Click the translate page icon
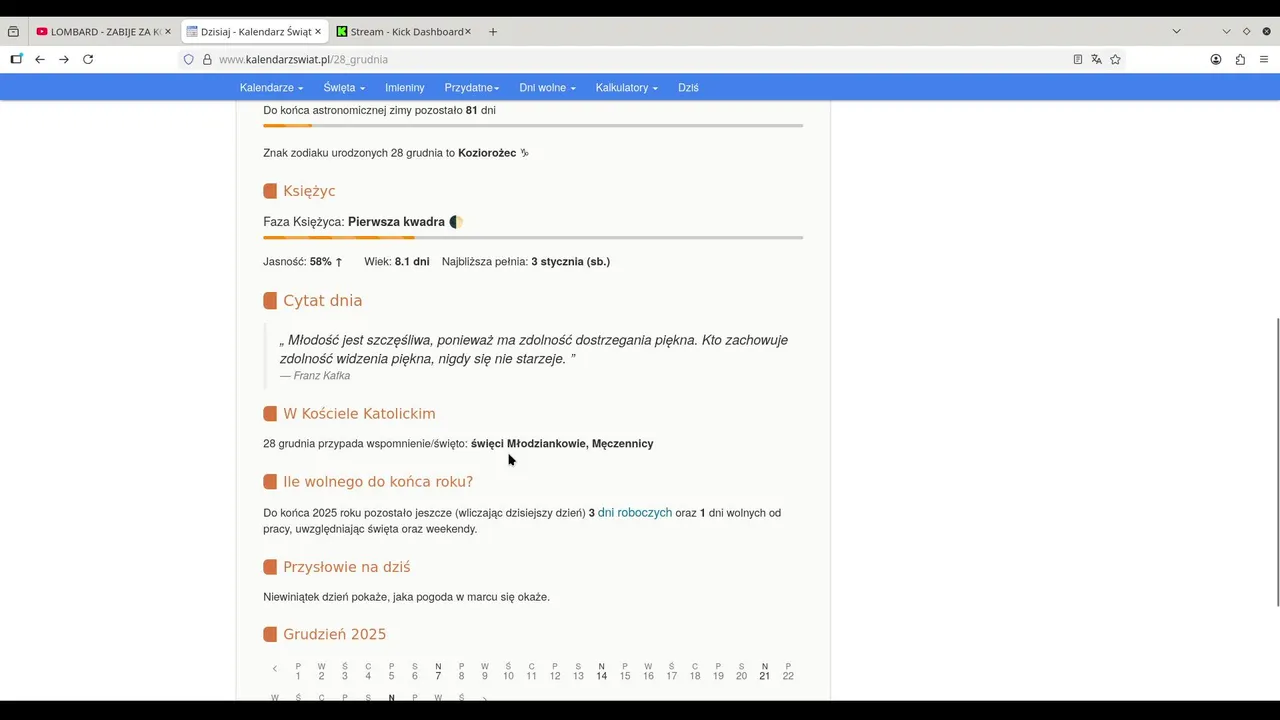The image size is (1280, 720). [1096, 59]
